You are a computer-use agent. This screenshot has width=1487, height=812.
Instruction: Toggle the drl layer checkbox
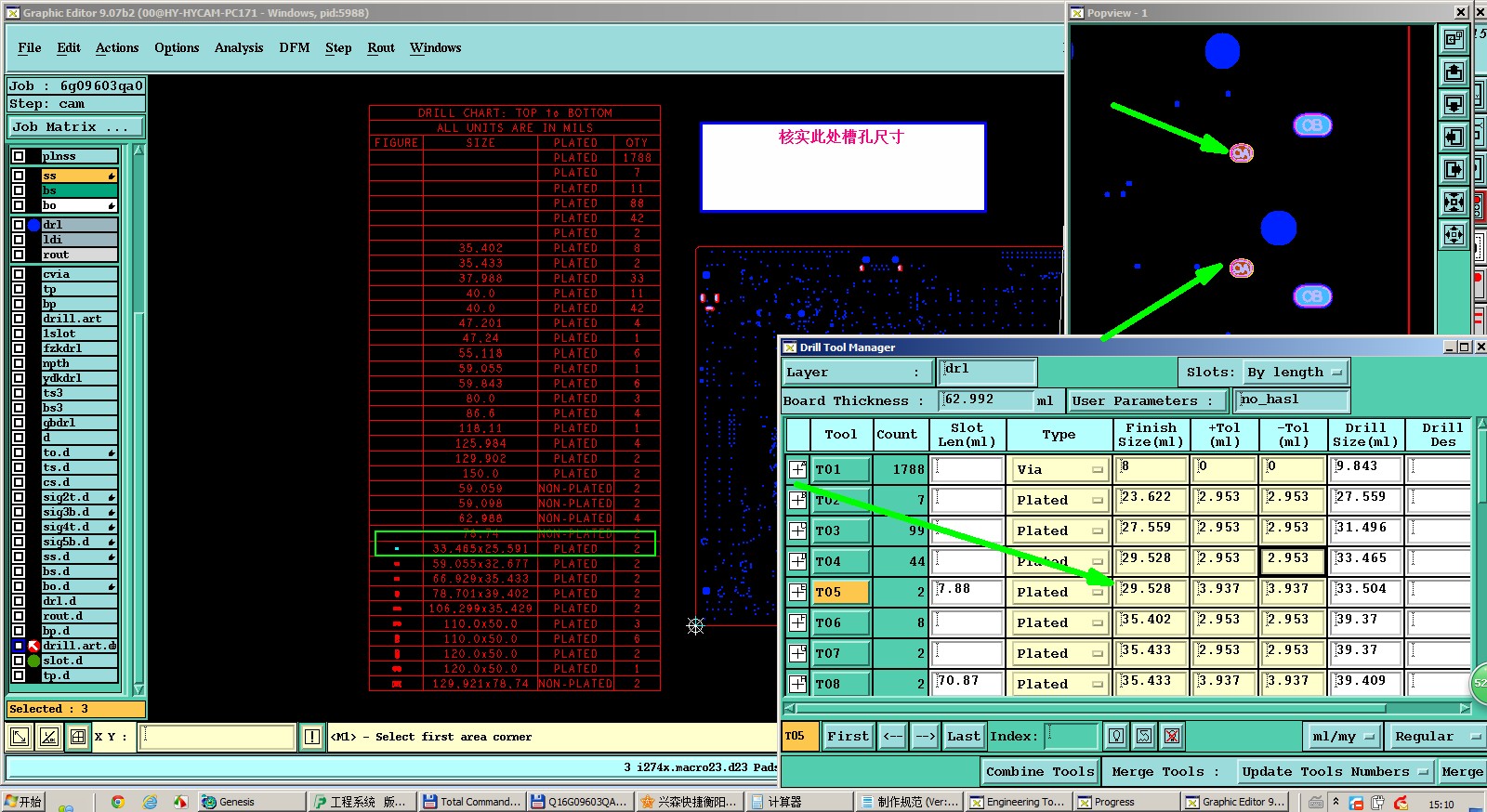pyautogui.click(x=19, y=225)
